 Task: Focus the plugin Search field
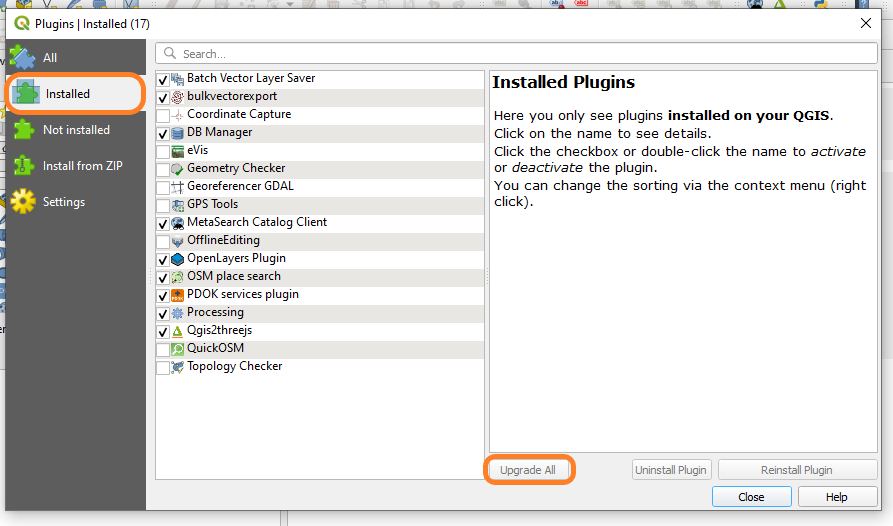pos(516,54)
